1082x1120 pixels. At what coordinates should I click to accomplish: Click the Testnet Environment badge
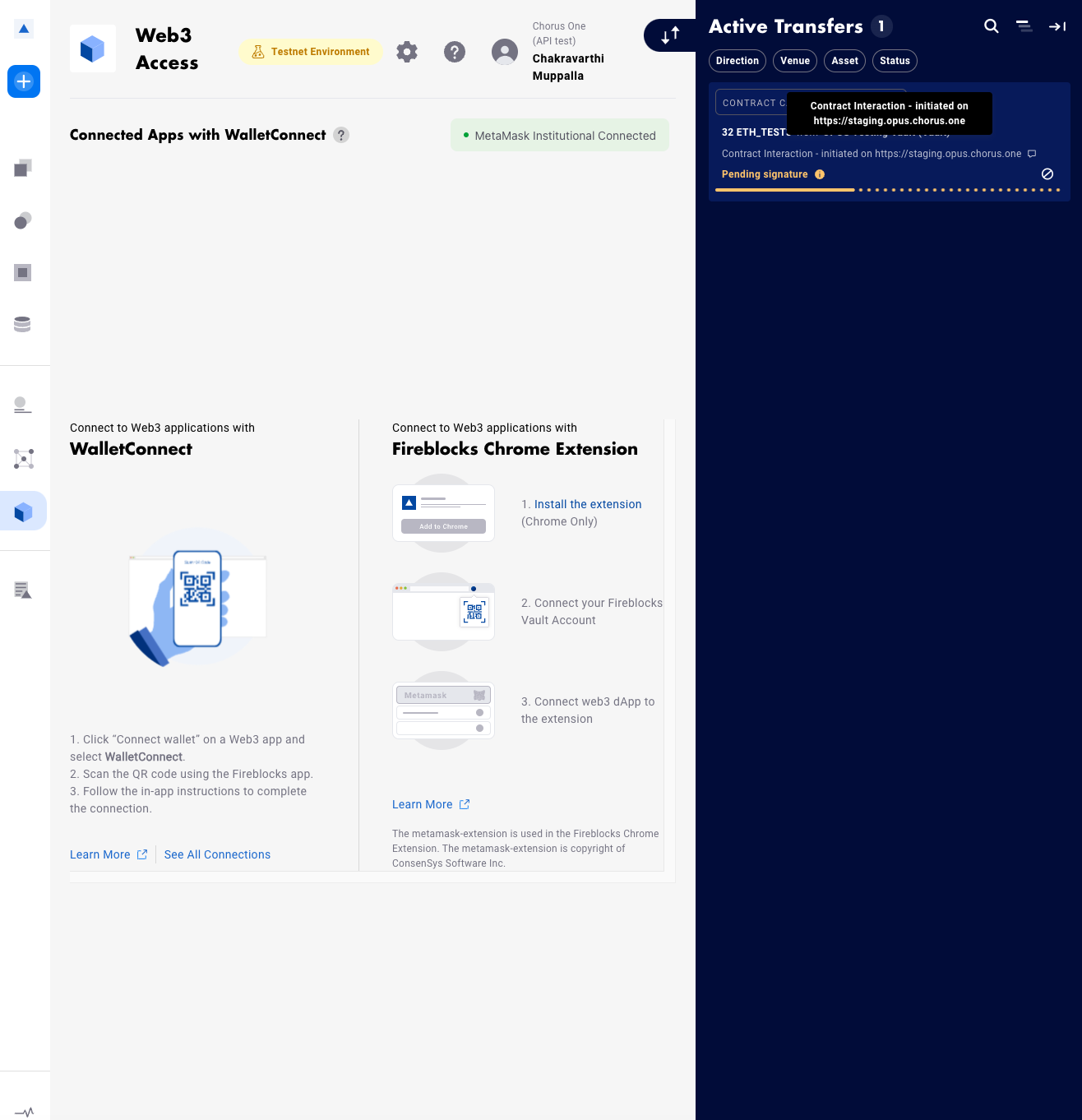tap(311, 52)
